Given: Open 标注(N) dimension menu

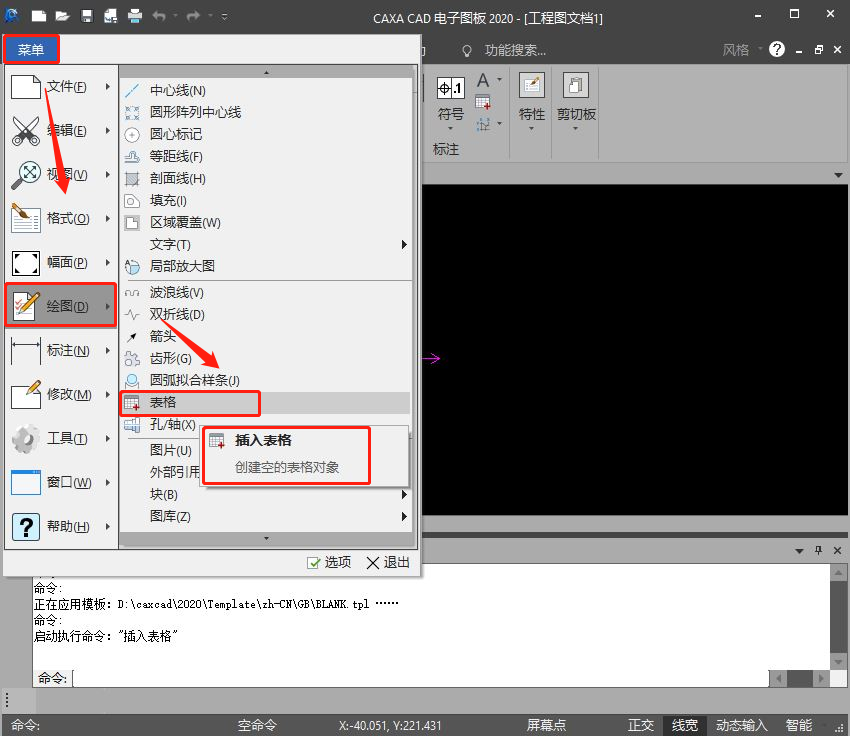Looking at the screenshot, I should (x=61, y=350).
